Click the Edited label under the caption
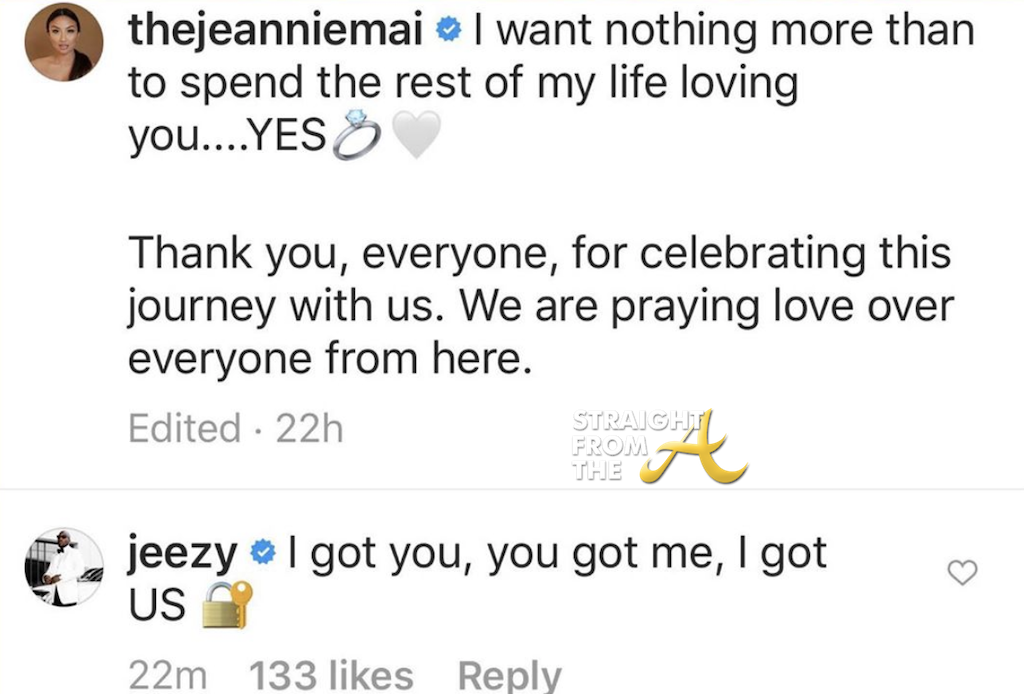The image size is (1024, 694). pos(184,428)
